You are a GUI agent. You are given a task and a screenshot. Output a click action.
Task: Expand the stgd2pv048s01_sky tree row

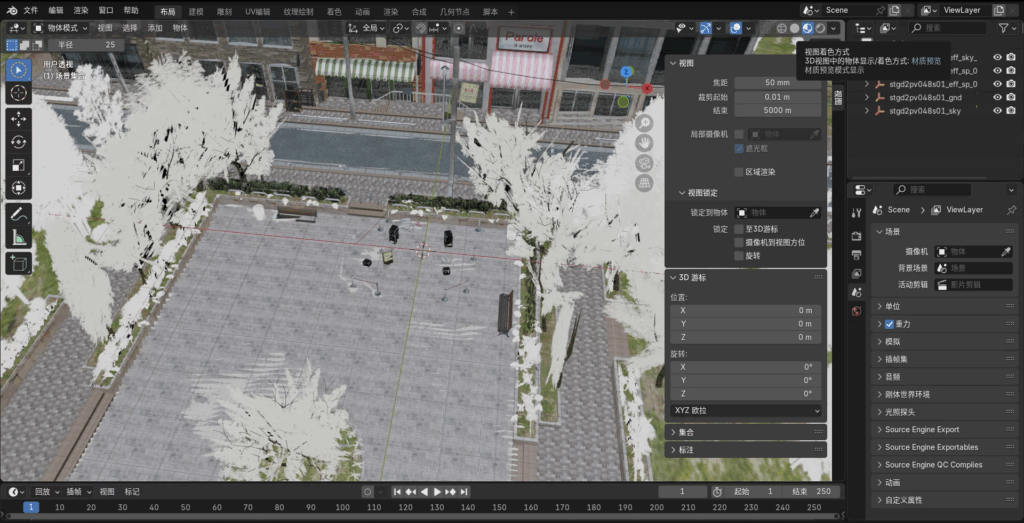pos(867,110)
